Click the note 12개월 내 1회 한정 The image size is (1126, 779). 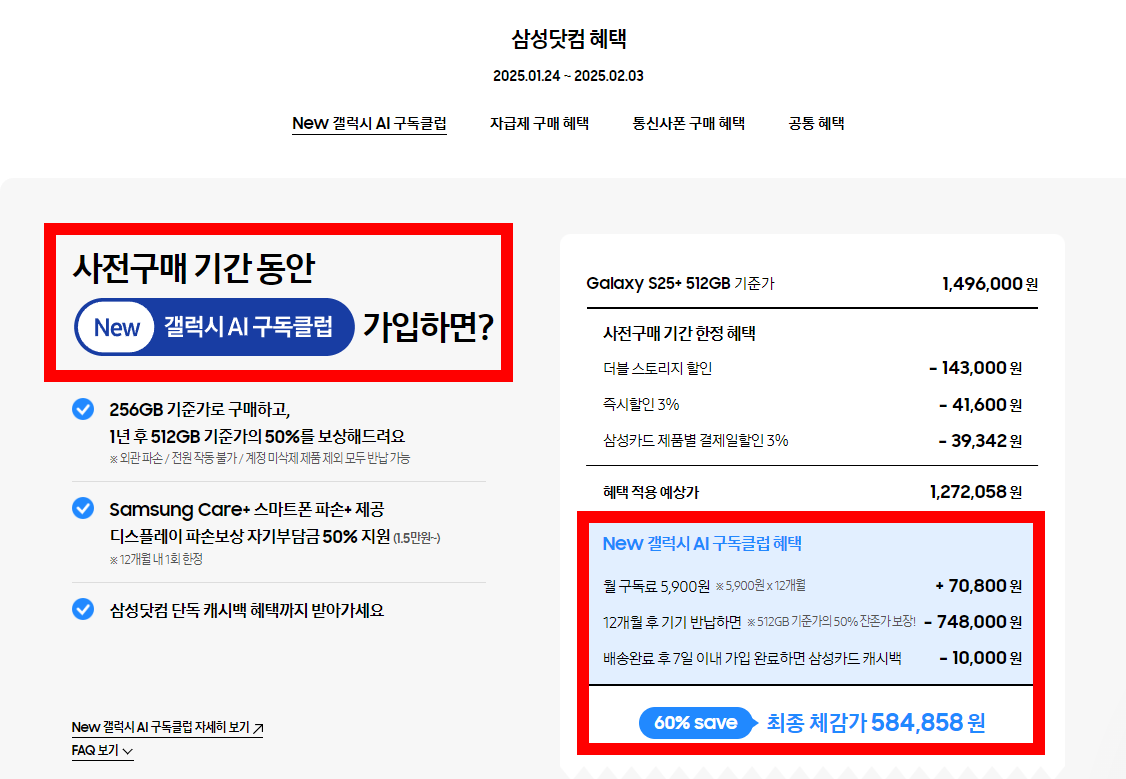[156, 559]
